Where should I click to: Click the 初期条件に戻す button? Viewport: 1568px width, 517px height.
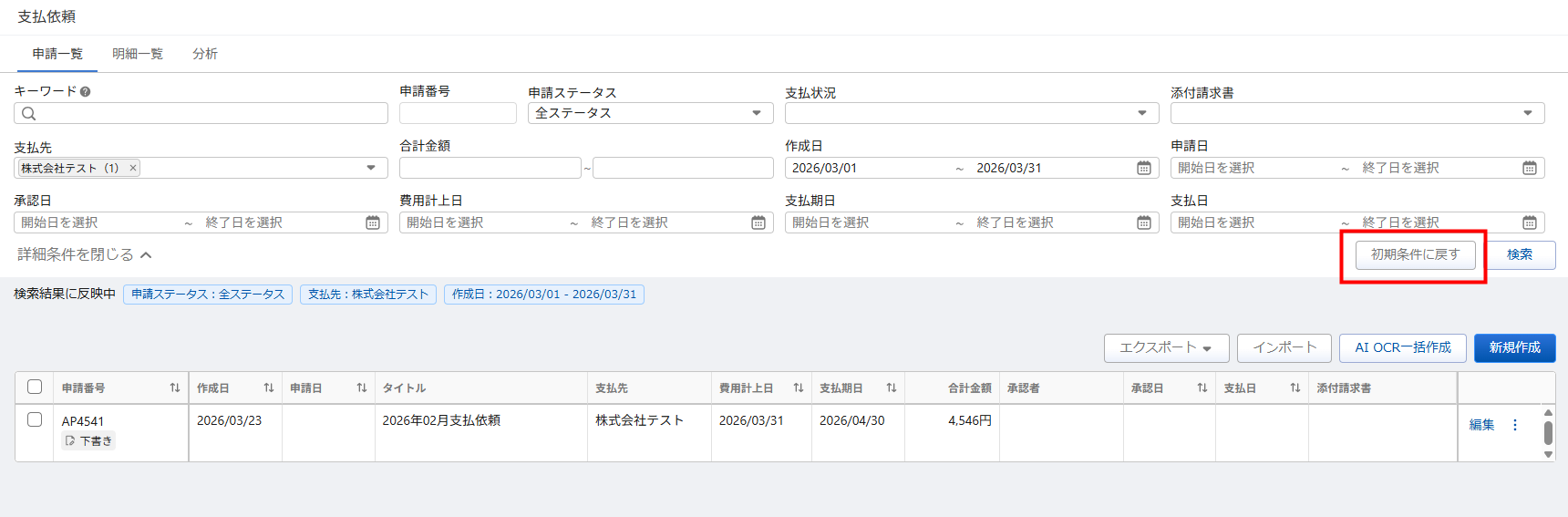point(1415,254)
